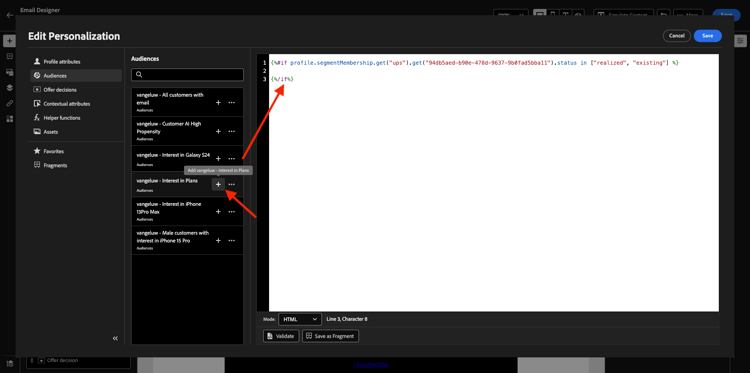Click 'Line 3, Character 8' status text
This screenshot has width=750, height=373.
(x=347, y=319)
